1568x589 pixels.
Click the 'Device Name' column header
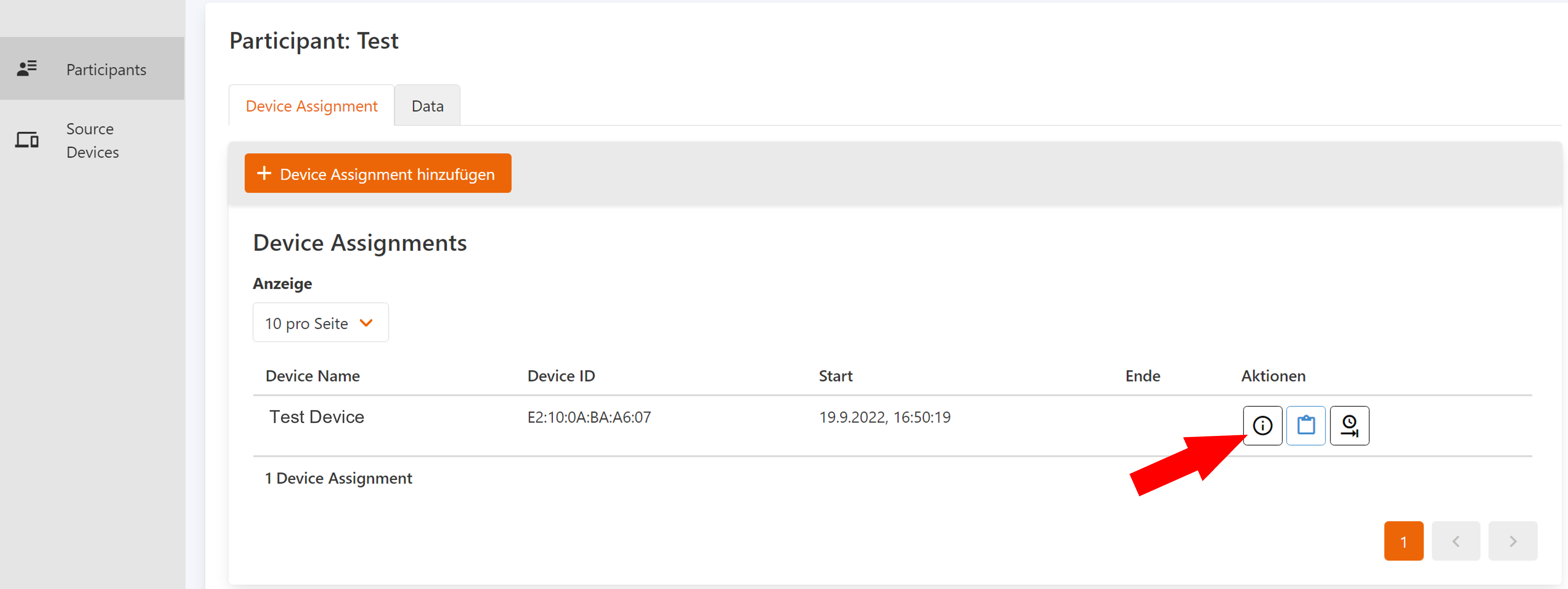pos(312,375)
